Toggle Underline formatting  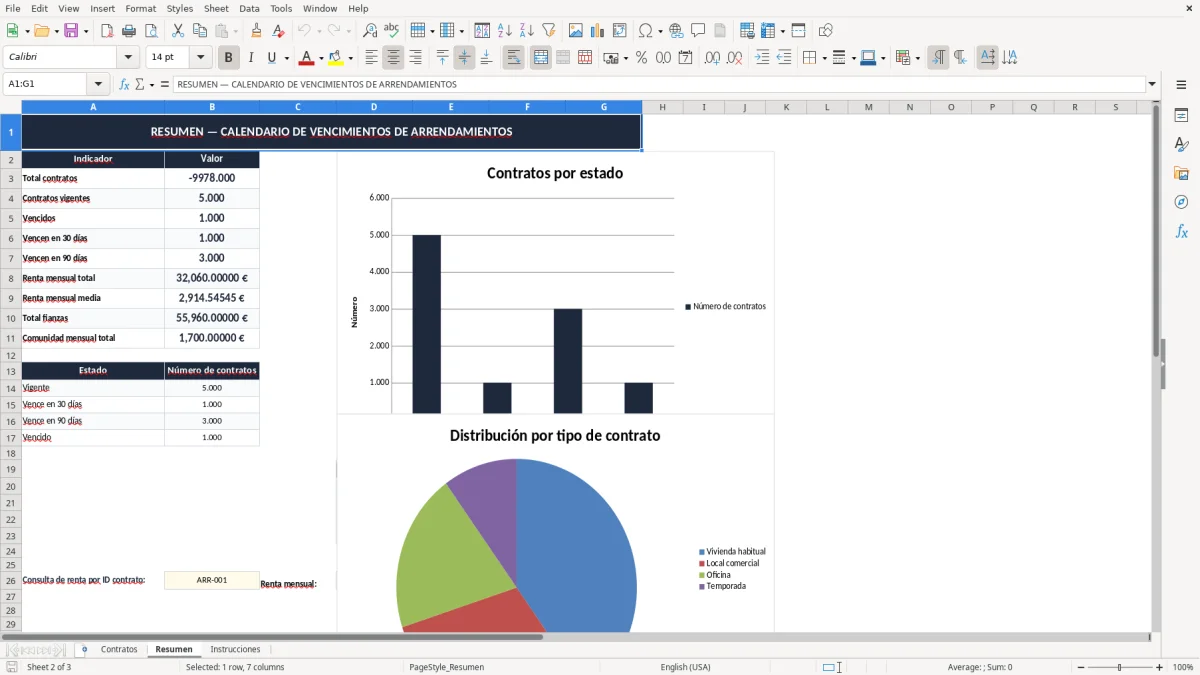(271, 58)
